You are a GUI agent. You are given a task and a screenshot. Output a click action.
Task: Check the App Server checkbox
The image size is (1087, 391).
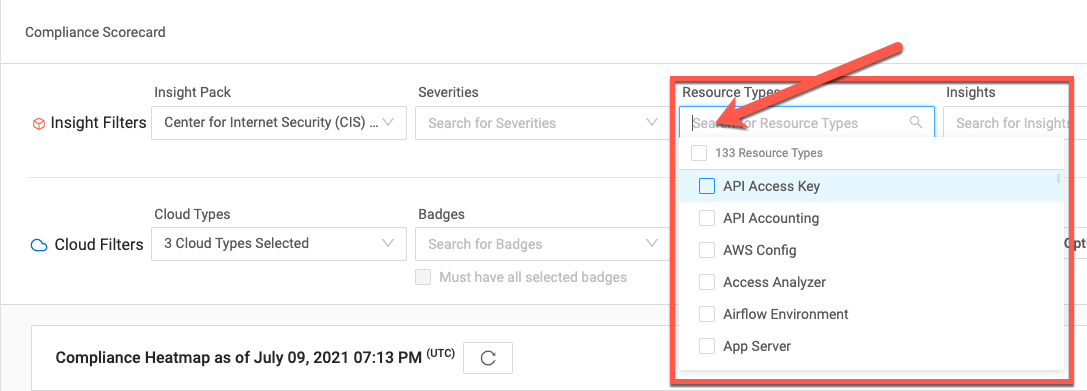(x=706, y=346)
